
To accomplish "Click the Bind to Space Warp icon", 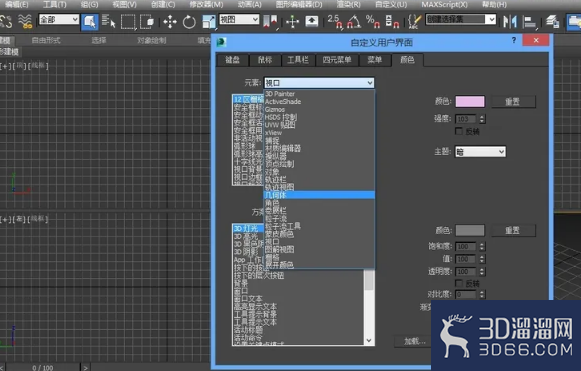I will pyautogui.click(x=25, y=21).
